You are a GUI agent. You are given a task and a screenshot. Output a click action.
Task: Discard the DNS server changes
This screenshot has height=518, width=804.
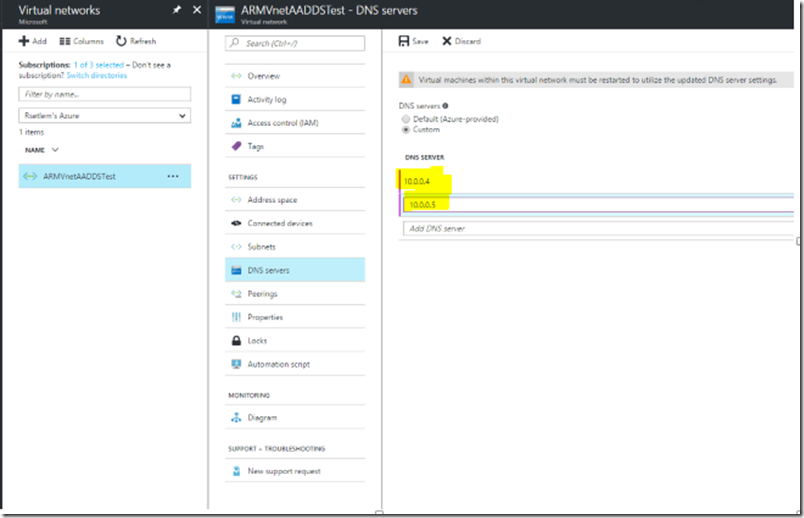point(461,41)
